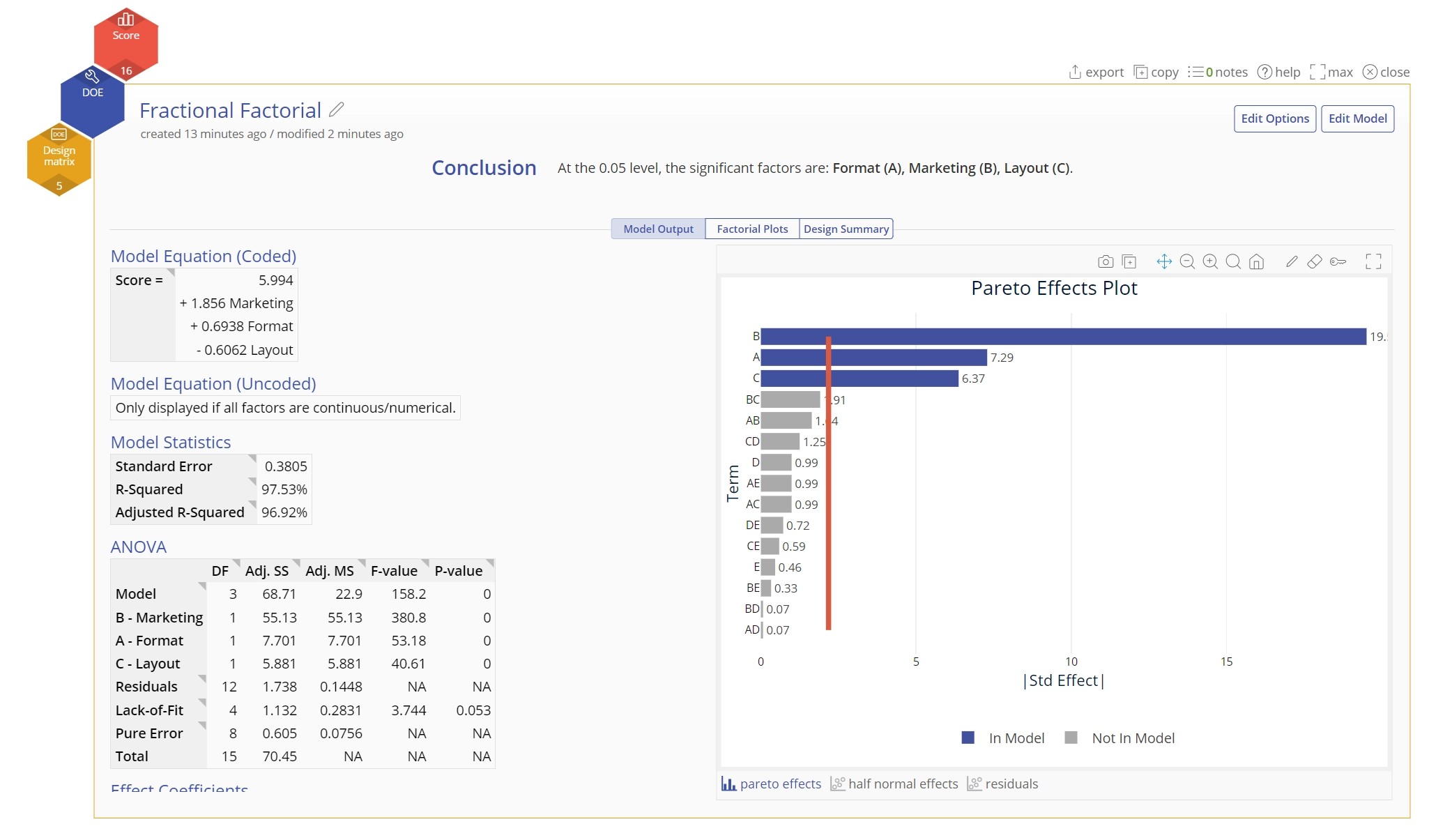Toggle the In Model legend entry
Image resolution: width=1429 pixels, height=840 pixels.
[x=1002, y=738]
